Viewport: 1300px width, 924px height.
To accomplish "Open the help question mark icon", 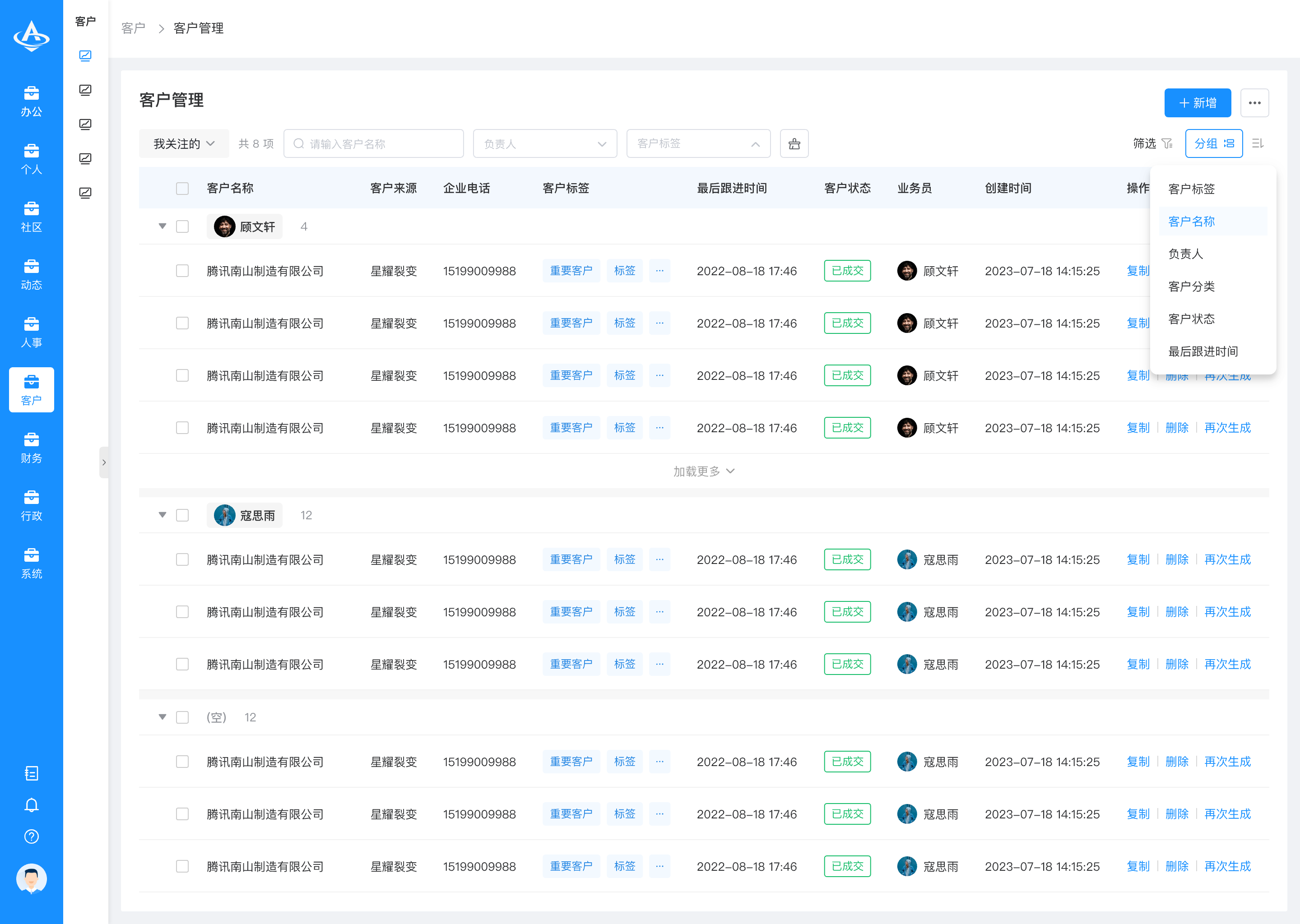I will click(x=31, y=836).
